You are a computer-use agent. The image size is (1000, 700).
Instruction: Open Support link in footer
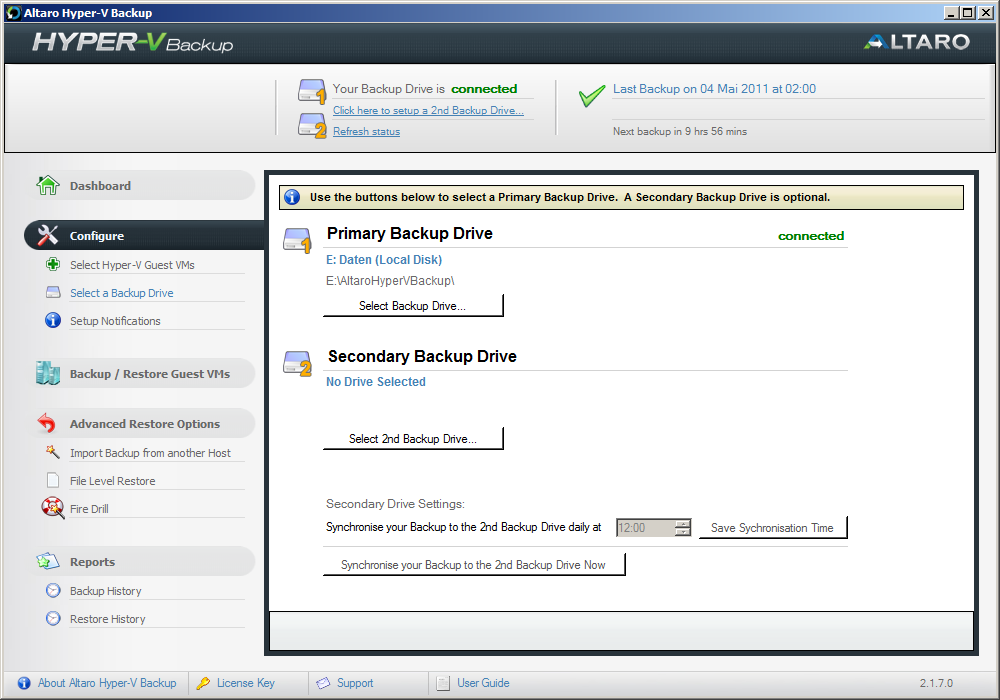[x=355, y=683]
